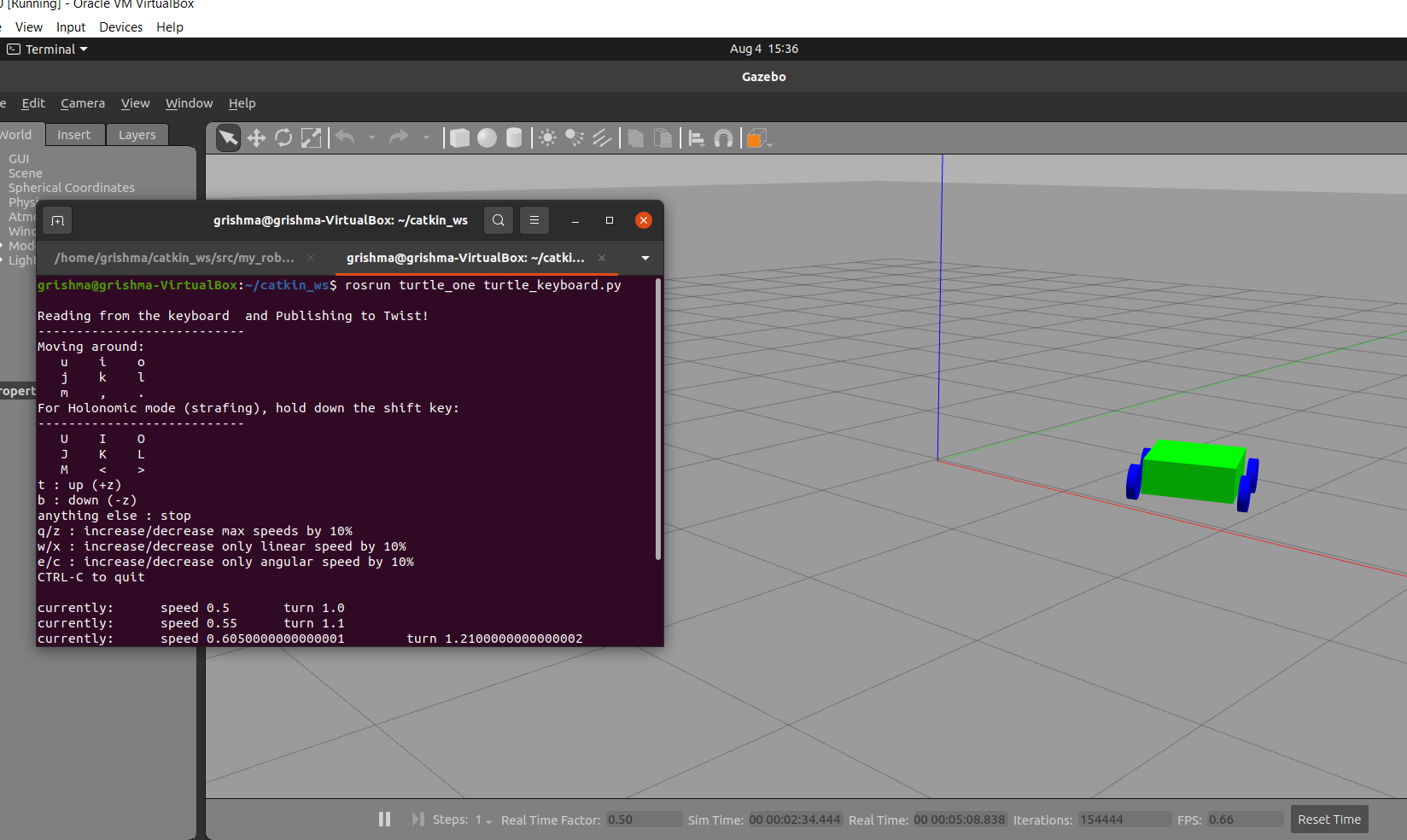
Task: Switch to the Insert tab
Action: click(74, 135)
